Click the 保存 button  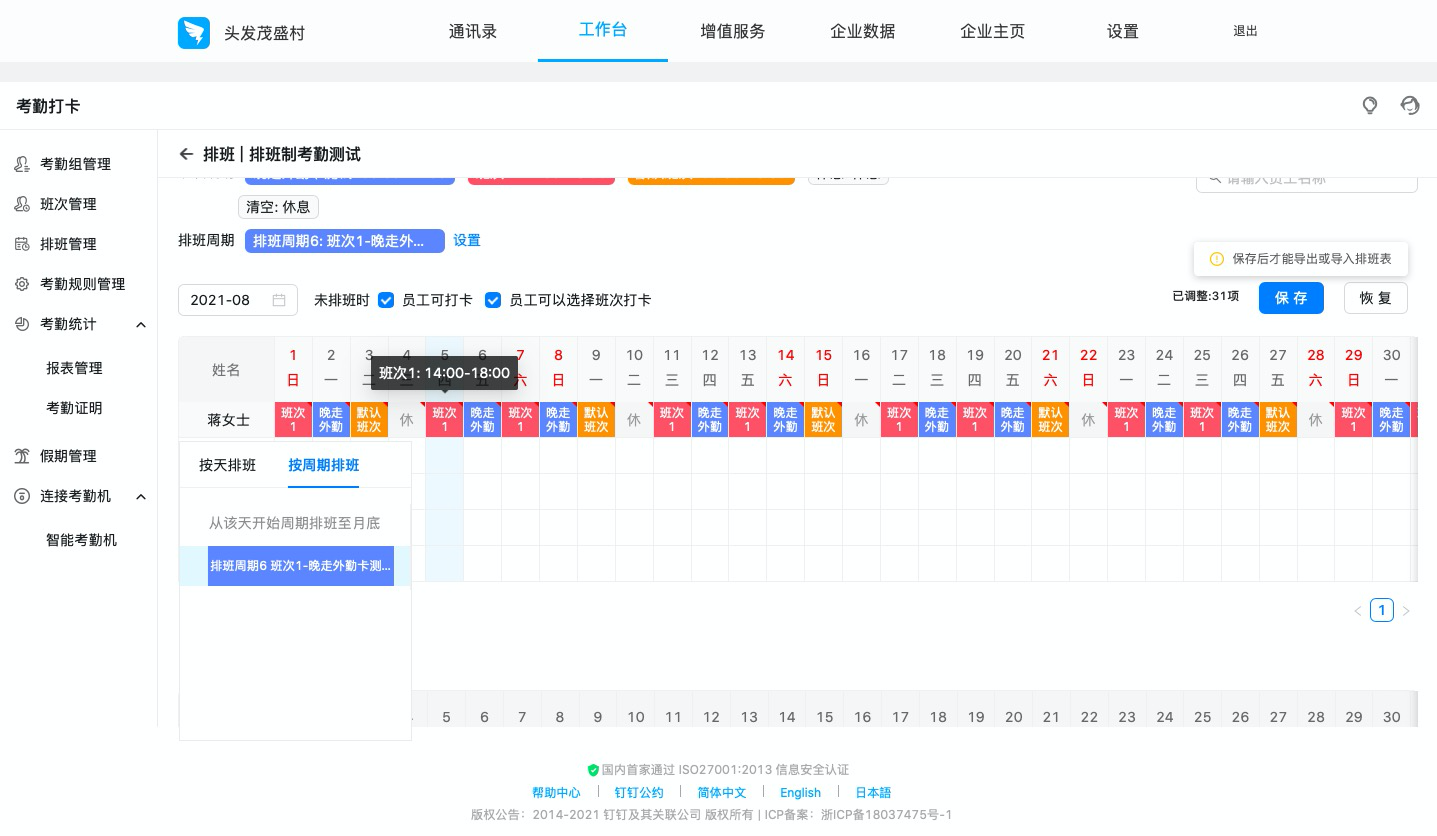(1291, 298)
